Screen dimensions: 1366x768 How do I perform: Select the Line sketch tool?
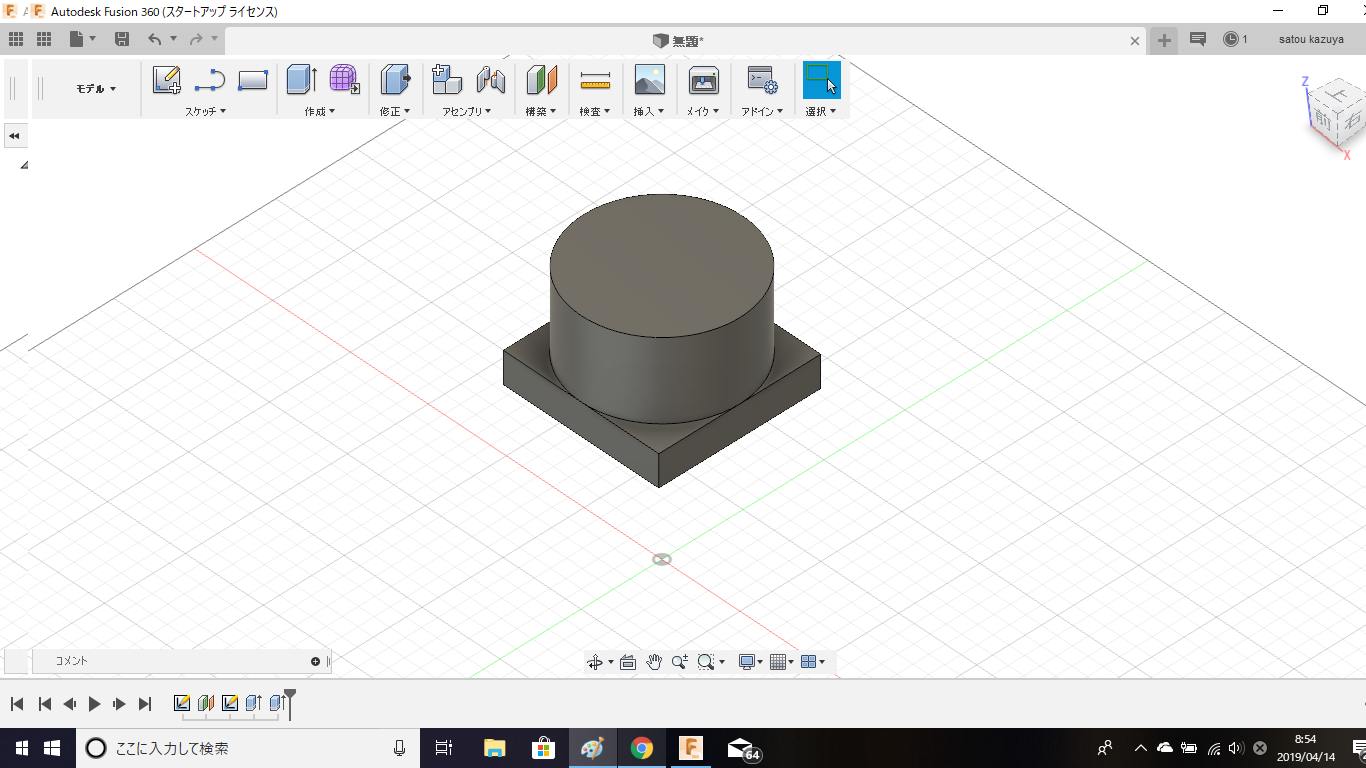210,80
